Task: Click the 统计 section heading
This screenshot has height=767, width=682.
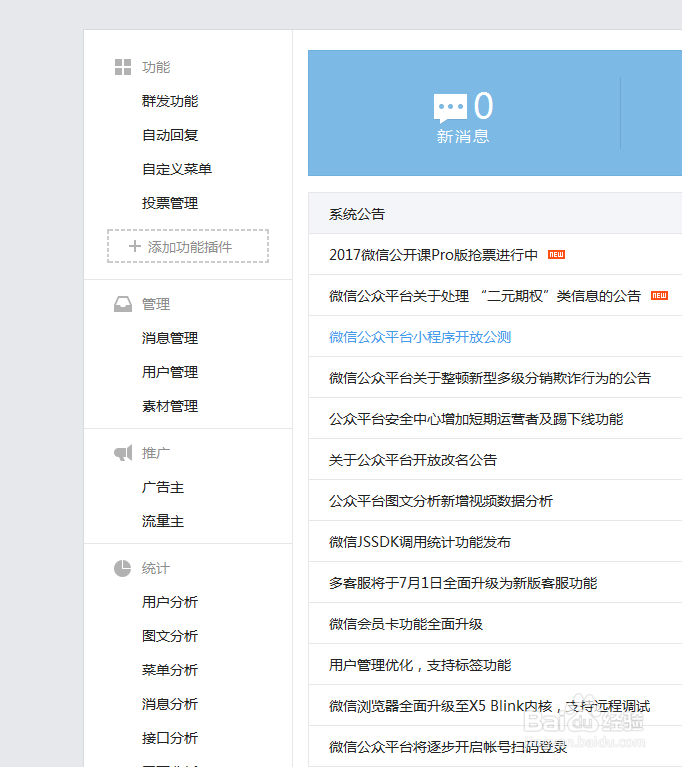Action: [156, 568]
